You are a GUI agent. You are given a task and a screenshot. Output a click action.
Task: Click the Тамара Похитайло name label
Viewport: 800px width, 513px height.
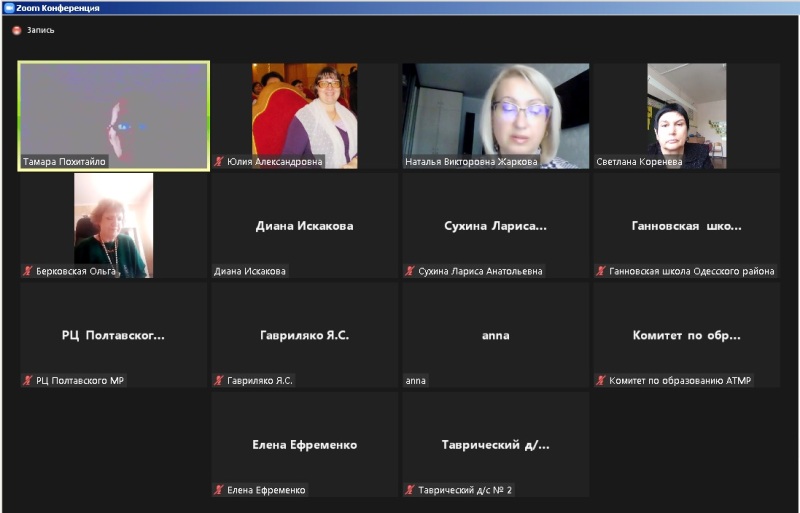pos(64,162)
